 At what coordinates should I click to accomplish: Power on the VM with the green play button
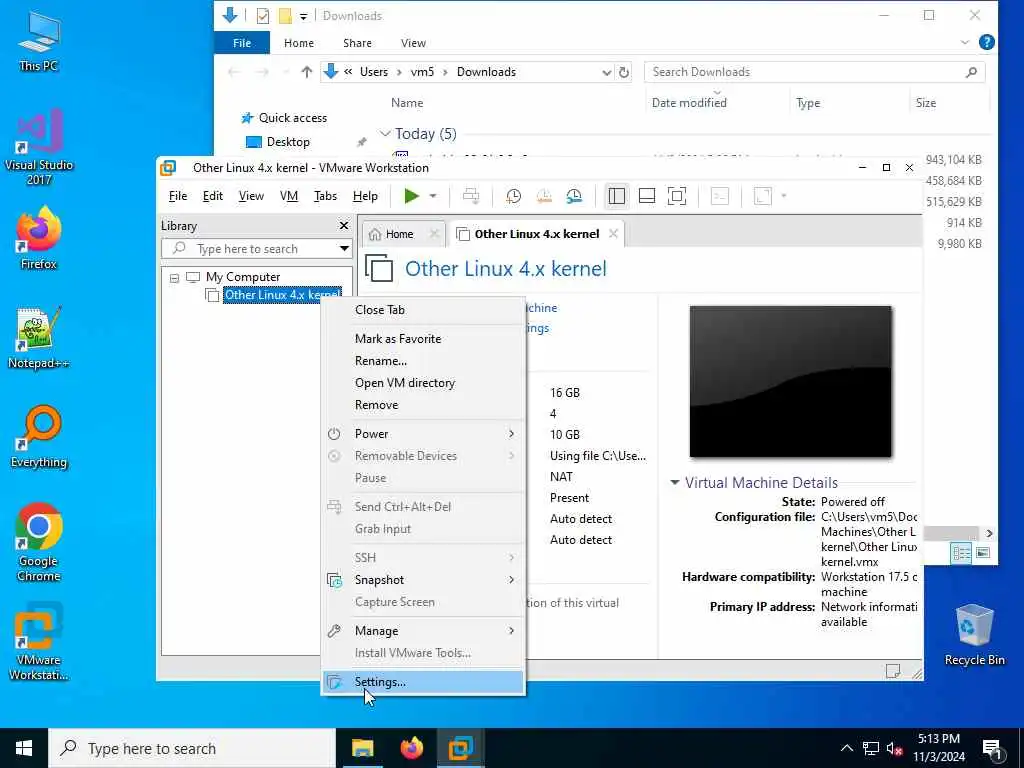411,196
